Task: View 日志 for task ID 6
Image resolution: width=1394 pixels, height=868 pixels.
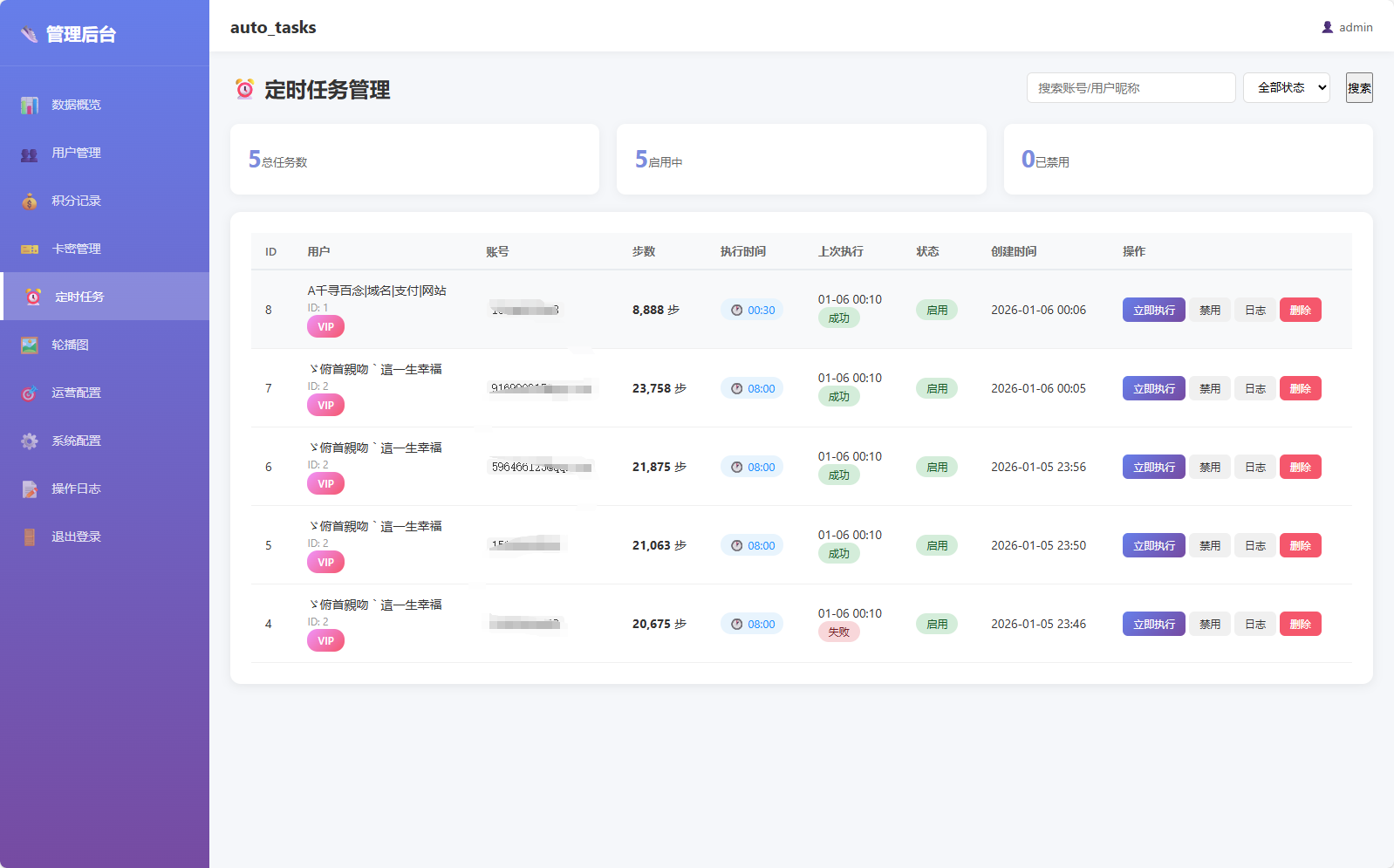Action: click(1255, 467)
